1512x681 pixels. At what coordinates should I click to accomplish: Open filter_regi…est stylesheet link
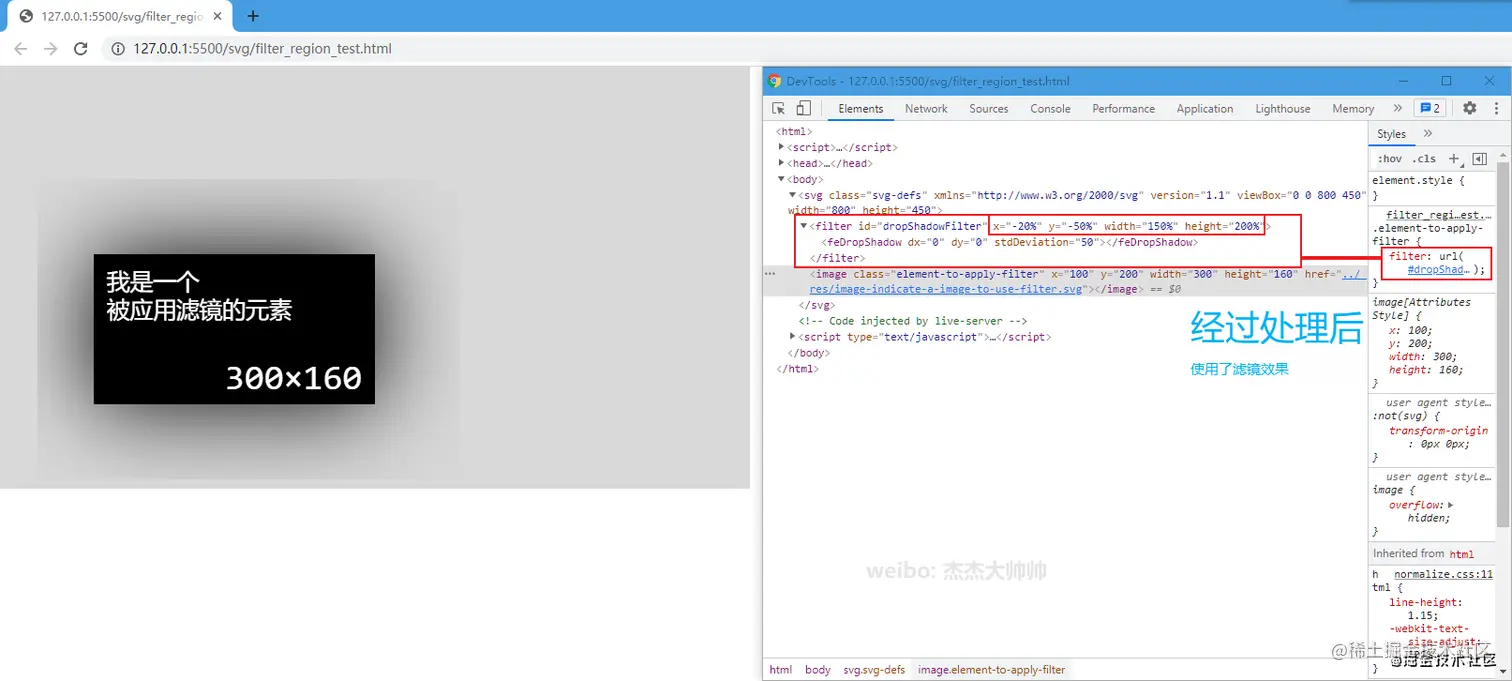[1438, 215]
